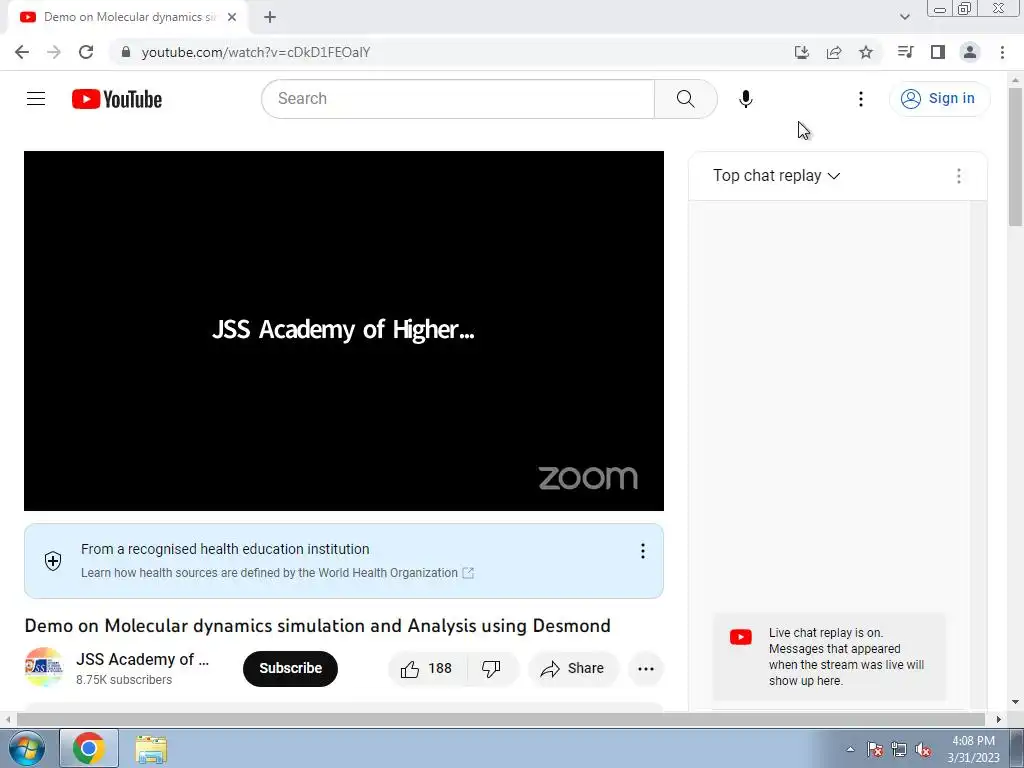Viewport: 1024px width, 768px height.
Task: Click the address bar URL youtube.com/watch
Action: (255, 52)
